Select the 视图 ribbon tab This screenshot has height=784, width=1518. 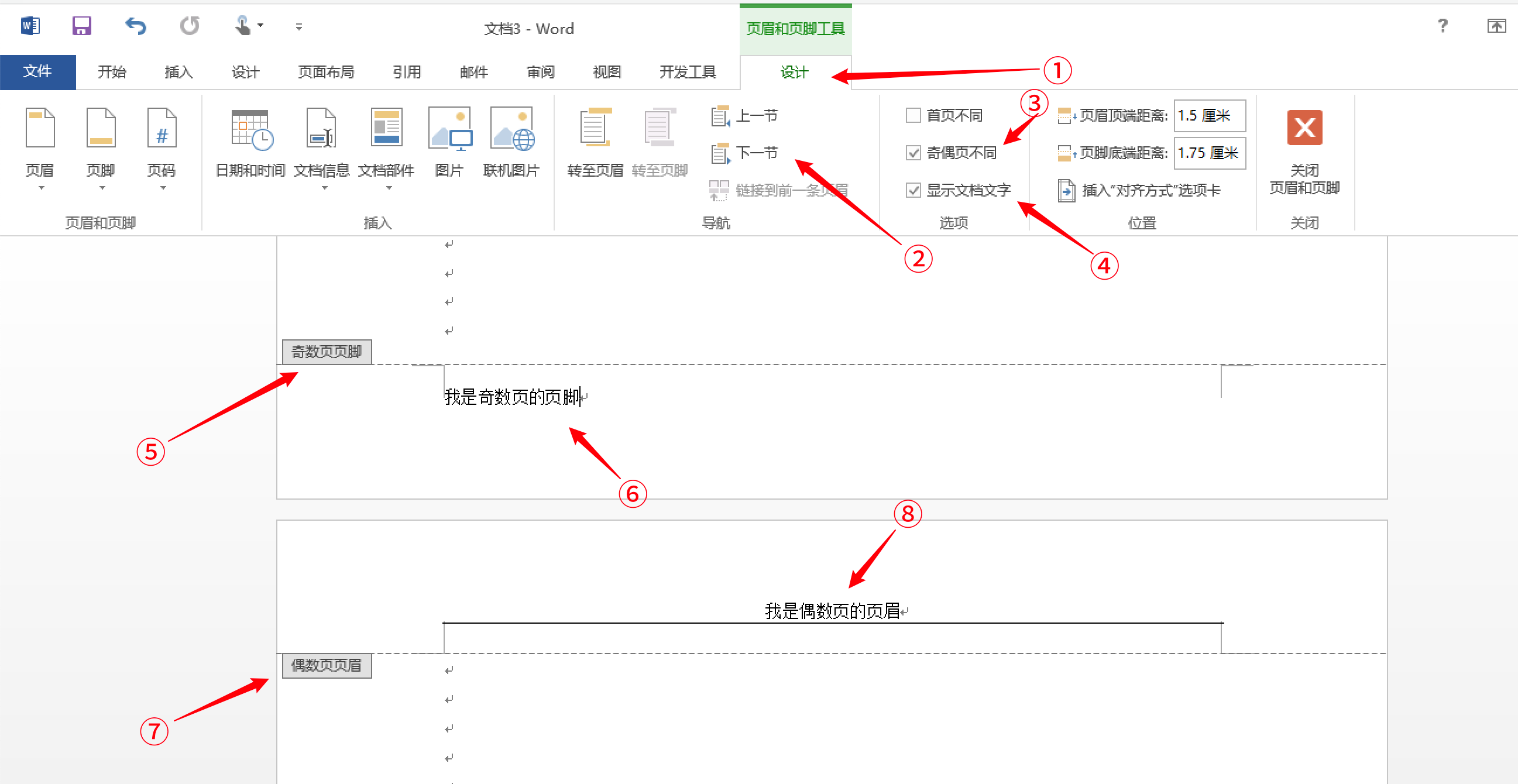click(x=606, y=71)
